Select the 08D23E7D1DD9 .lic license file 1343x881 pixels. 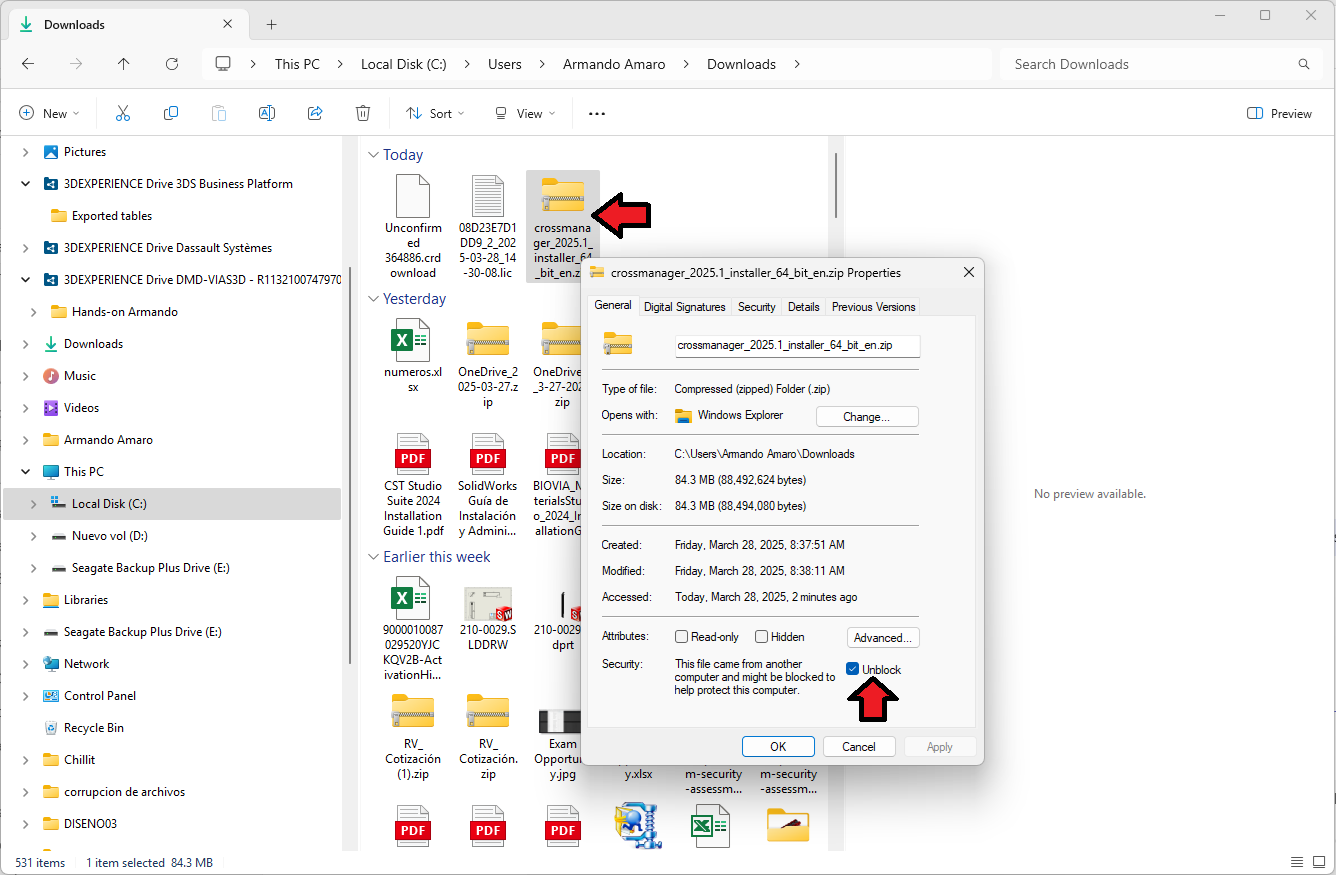click(488, 227)
